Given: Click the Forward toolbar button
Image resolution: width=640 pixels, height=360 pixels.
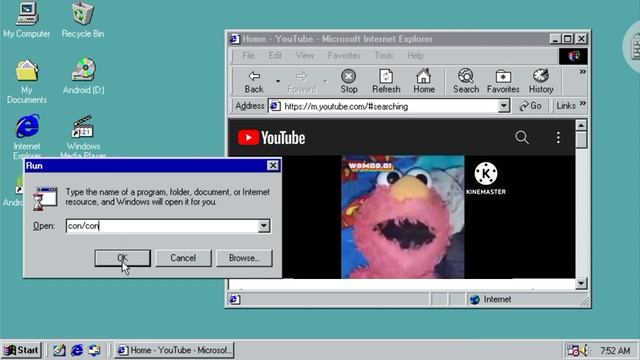Looking at the screenshot, I should click(x=302, y=82).
